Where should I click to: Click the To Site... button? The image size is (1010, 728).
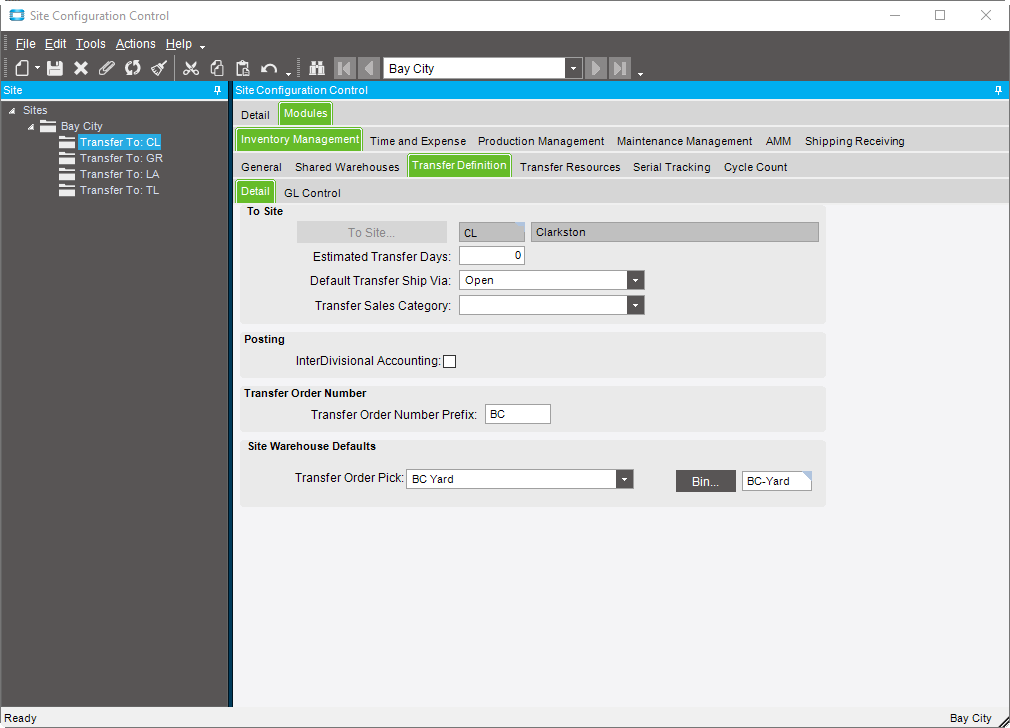point(372,233)
